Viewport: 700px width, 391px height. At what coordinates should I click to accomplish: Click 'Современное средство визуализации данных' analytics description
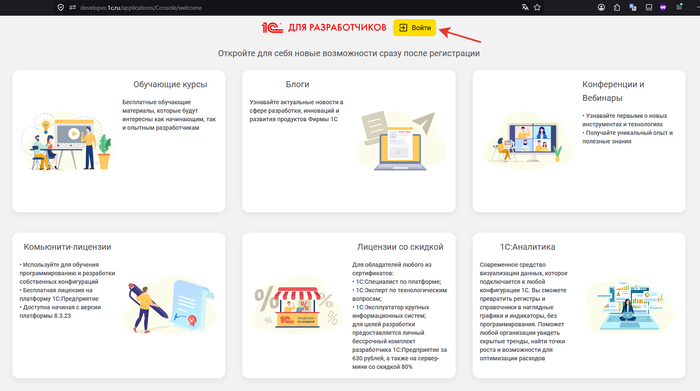(524, 312)
